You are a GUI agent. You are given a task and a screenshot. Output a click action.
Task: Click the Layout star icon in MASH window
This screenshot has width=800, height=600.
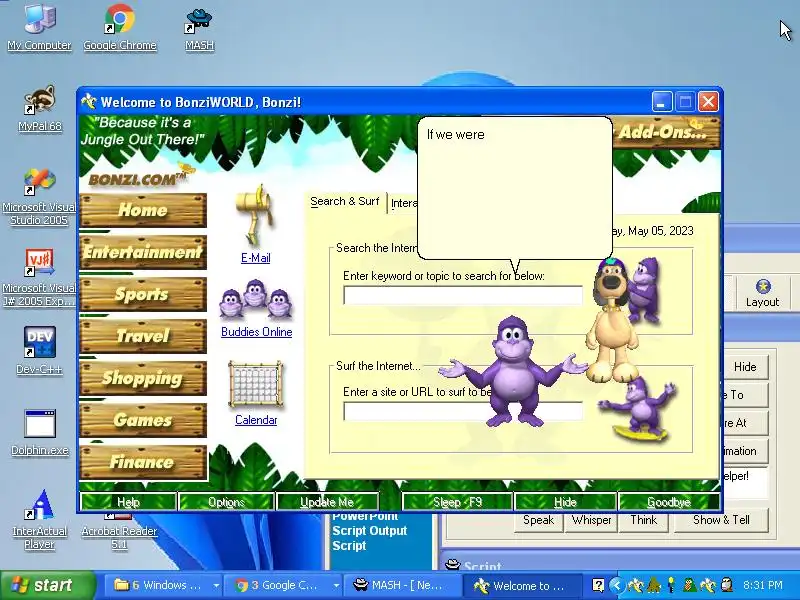pos(763,287)
